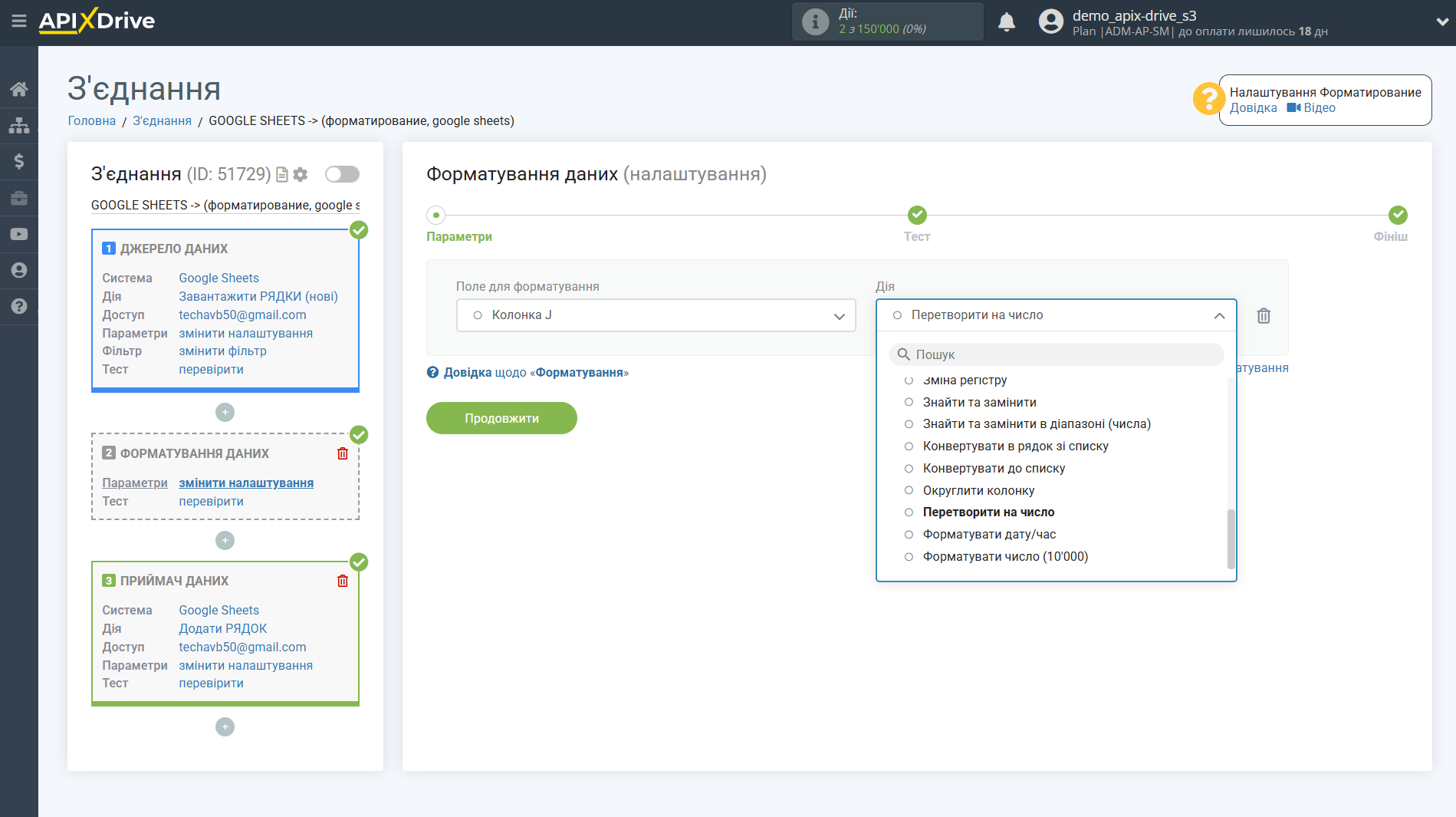Viewport: 1456px width, 817px height.
Task: Select Знайти та замінити option
Action: point(979,402)
